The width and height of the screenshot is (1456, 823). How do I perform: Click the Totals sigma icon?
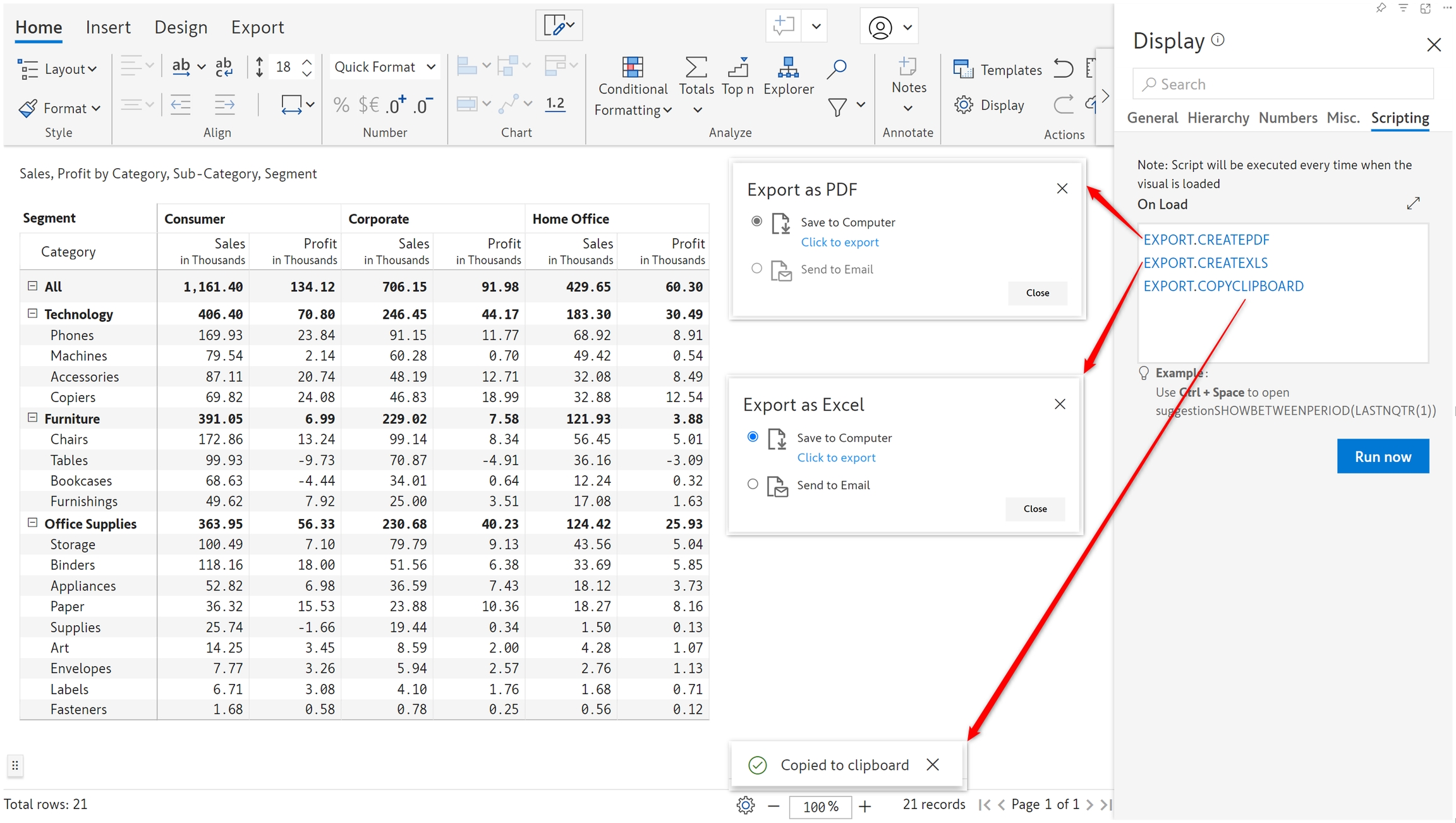point(696,67)
